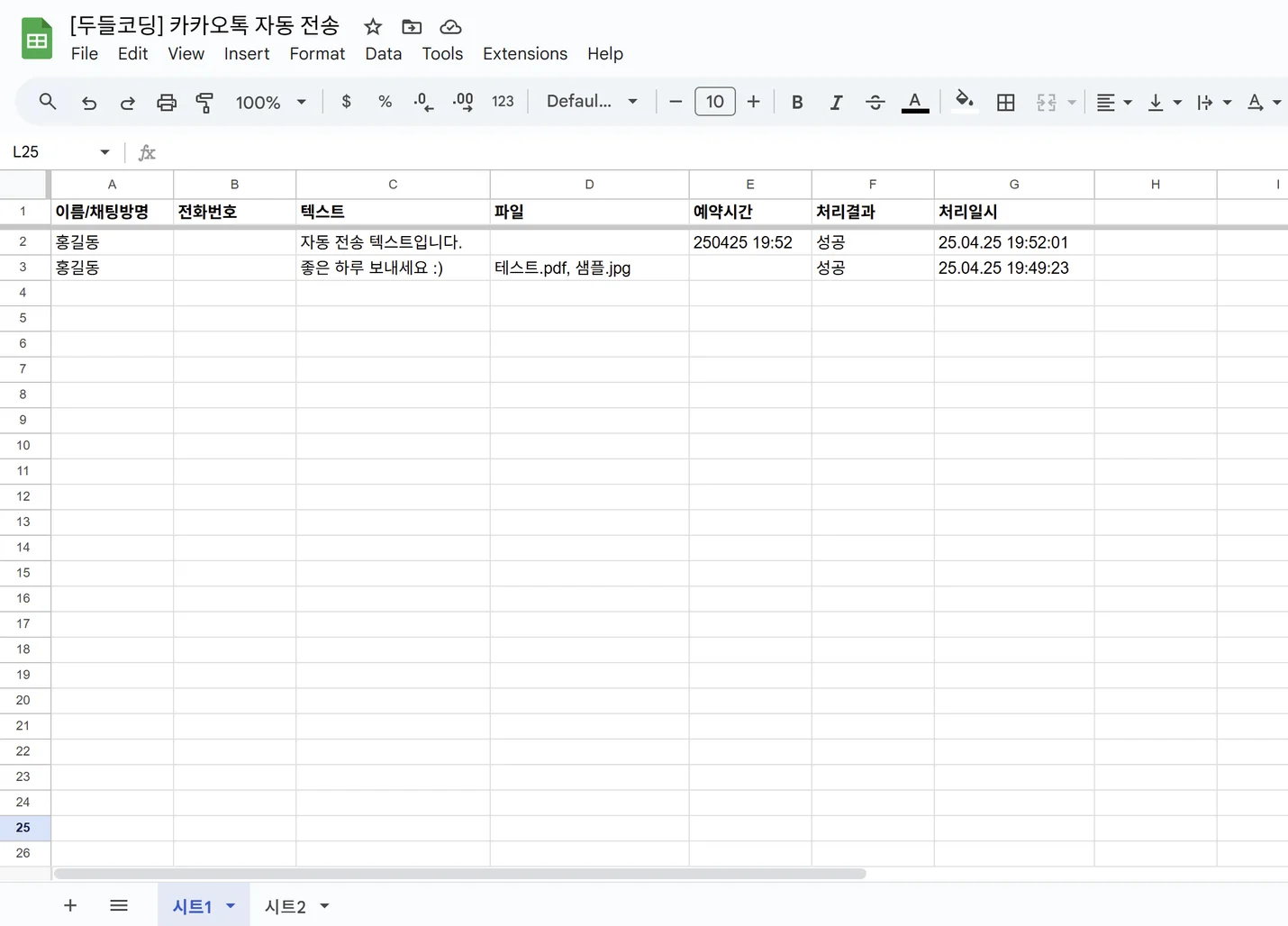Screen dimensions: 1288x926
Task: Click the move to folder icon
Action: (412, 27)
